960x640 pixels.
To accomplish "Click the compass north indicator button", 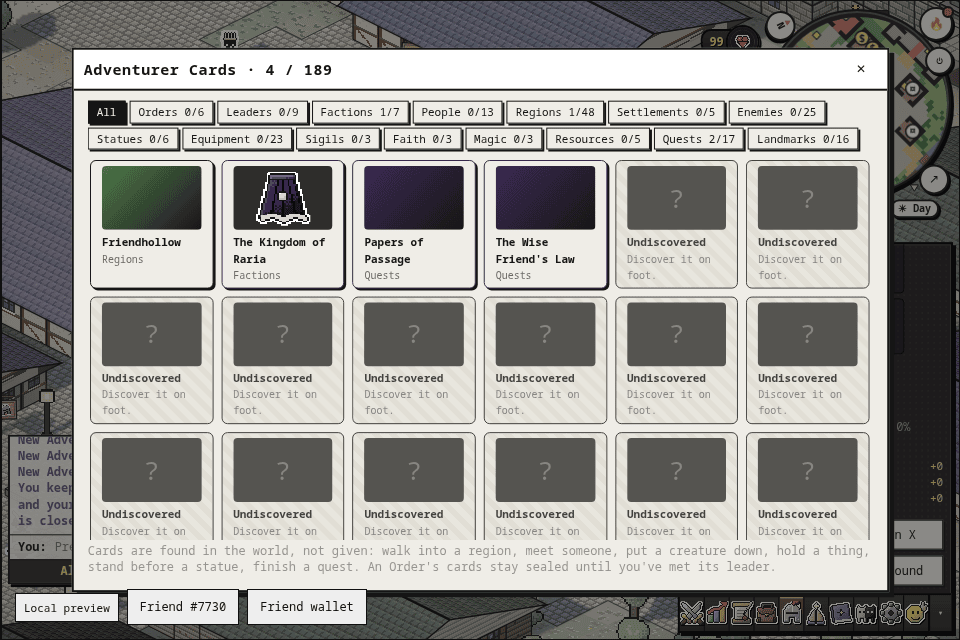I will (x=781, y=26).
